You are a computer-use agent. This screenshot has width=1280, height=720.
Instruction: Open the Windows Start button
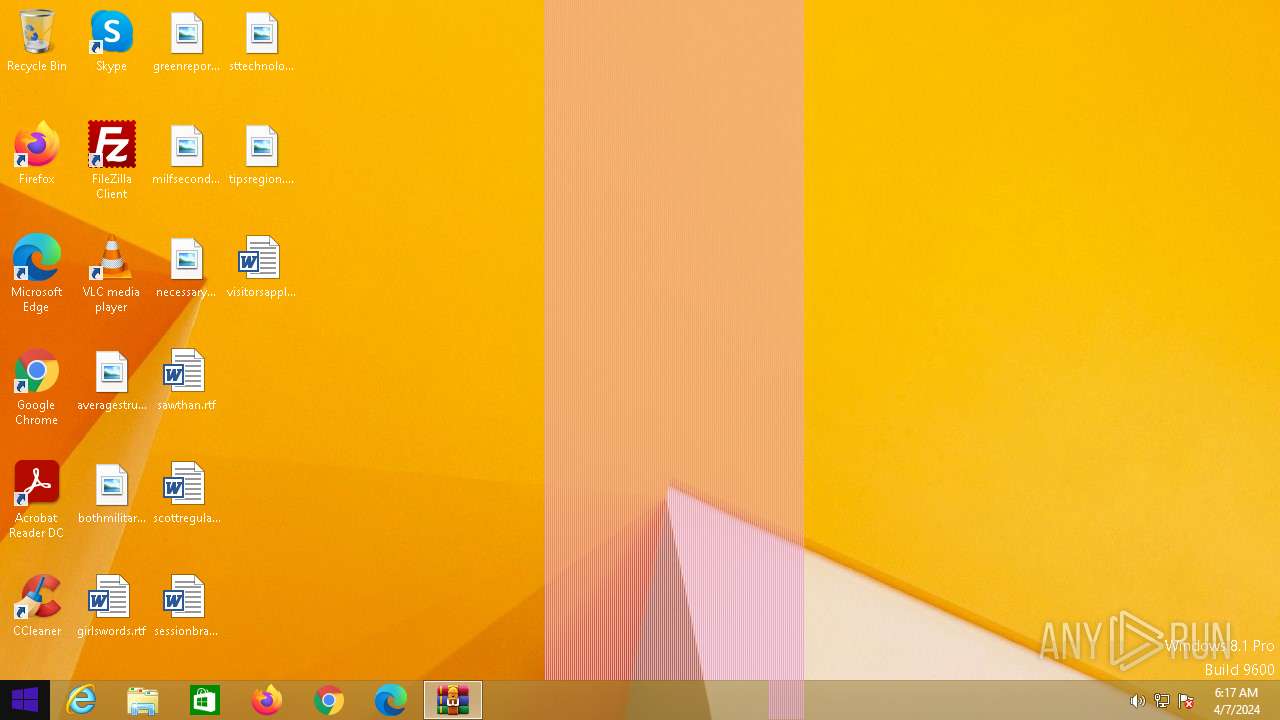point(25,700)
